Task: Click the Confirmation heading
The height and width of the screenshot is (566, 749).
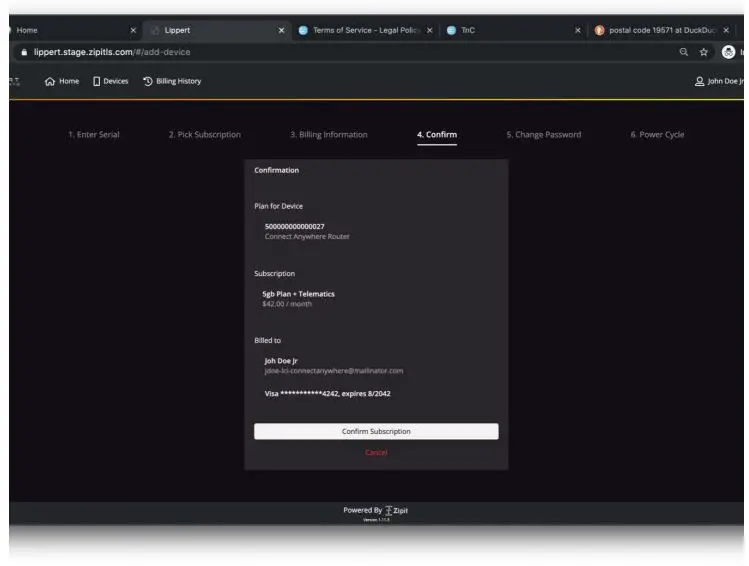Action: tap(277, 170)
